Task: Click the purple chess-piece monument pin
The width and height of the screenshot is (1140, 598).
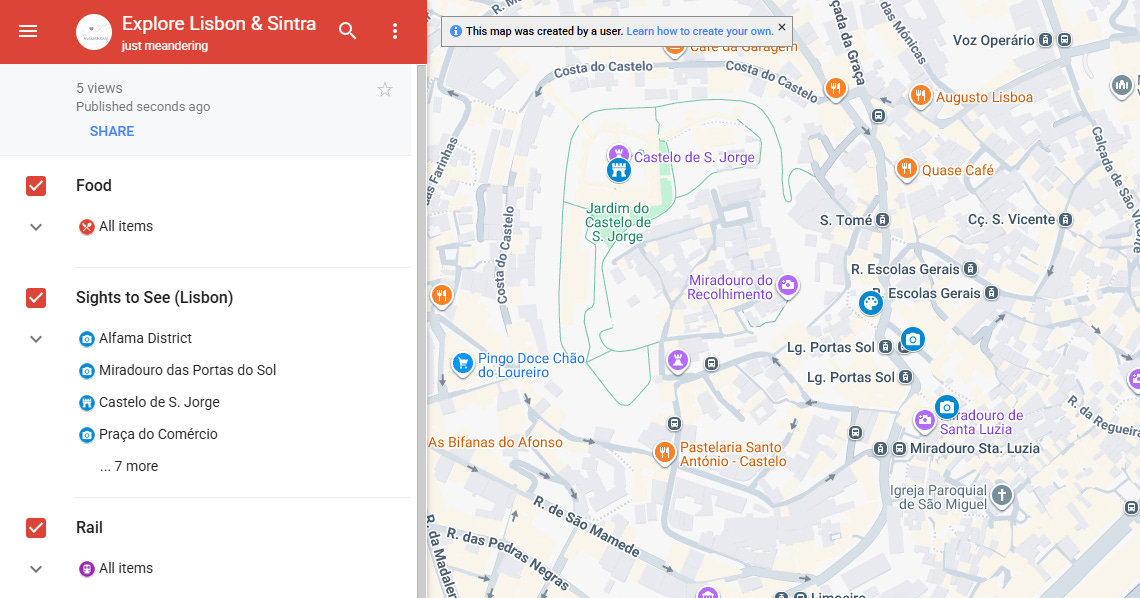Action: 678,360
